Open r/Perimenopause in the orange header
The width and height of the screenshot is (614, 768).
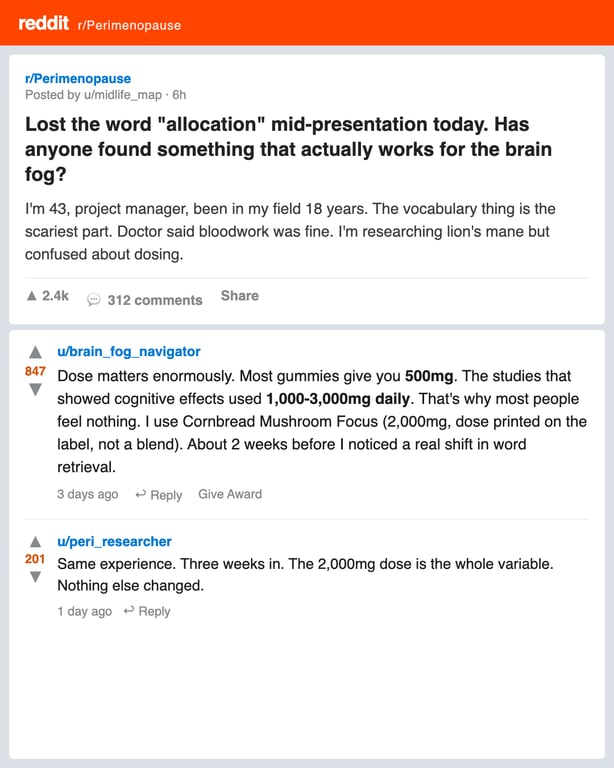(x=129, y=25)
